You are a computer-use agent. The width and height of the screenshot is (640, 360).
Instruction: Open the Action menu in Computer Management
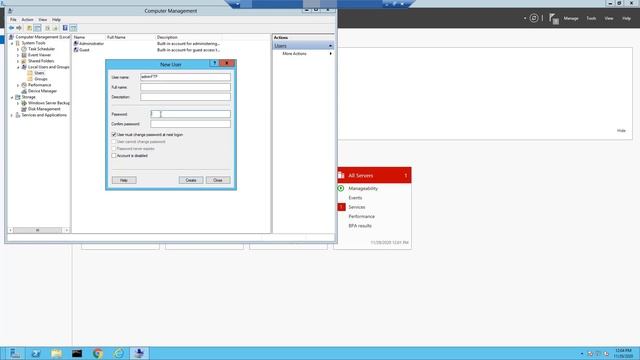[27, 20]
